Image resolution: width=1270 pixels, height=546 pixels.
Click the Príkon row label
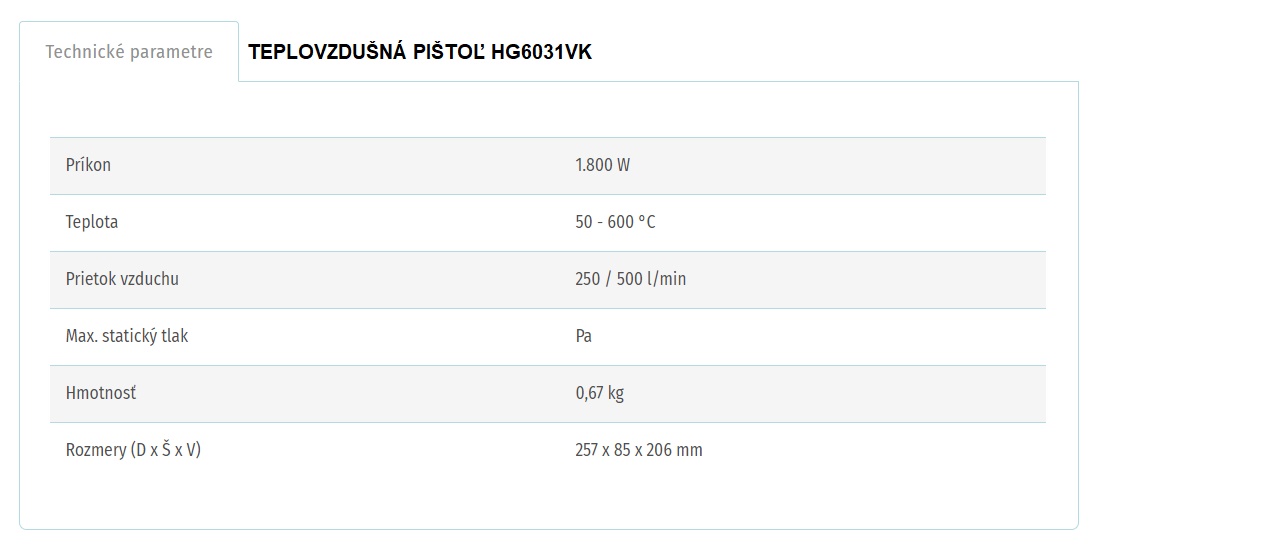tap(88, 165)
